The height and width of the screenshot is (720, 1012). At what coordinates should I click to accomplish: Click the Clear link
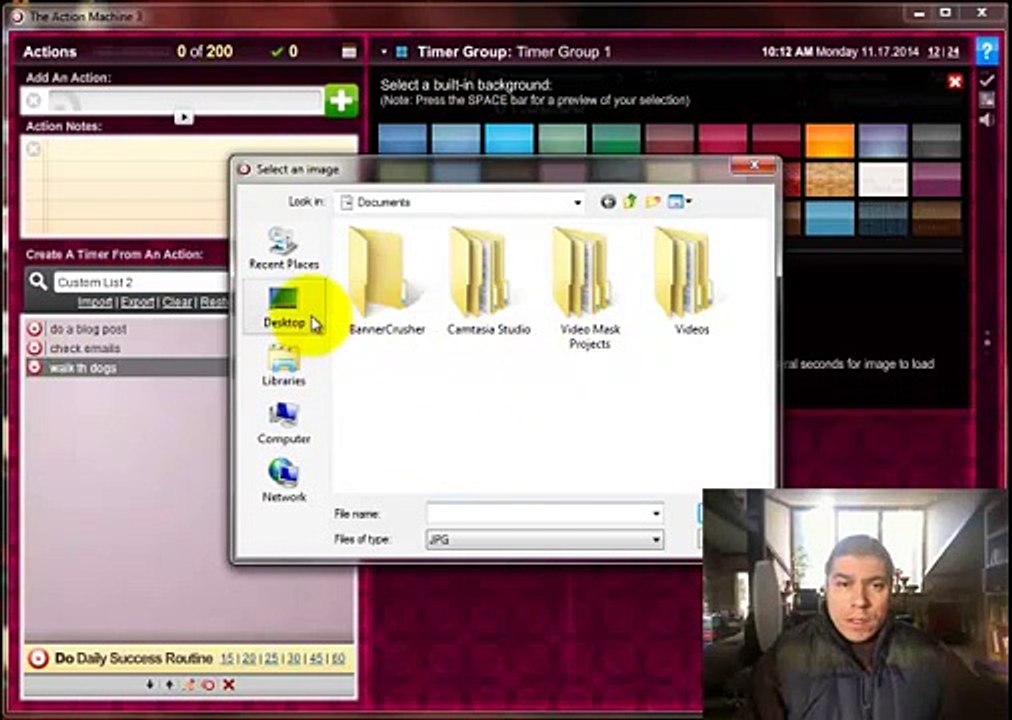177,302
